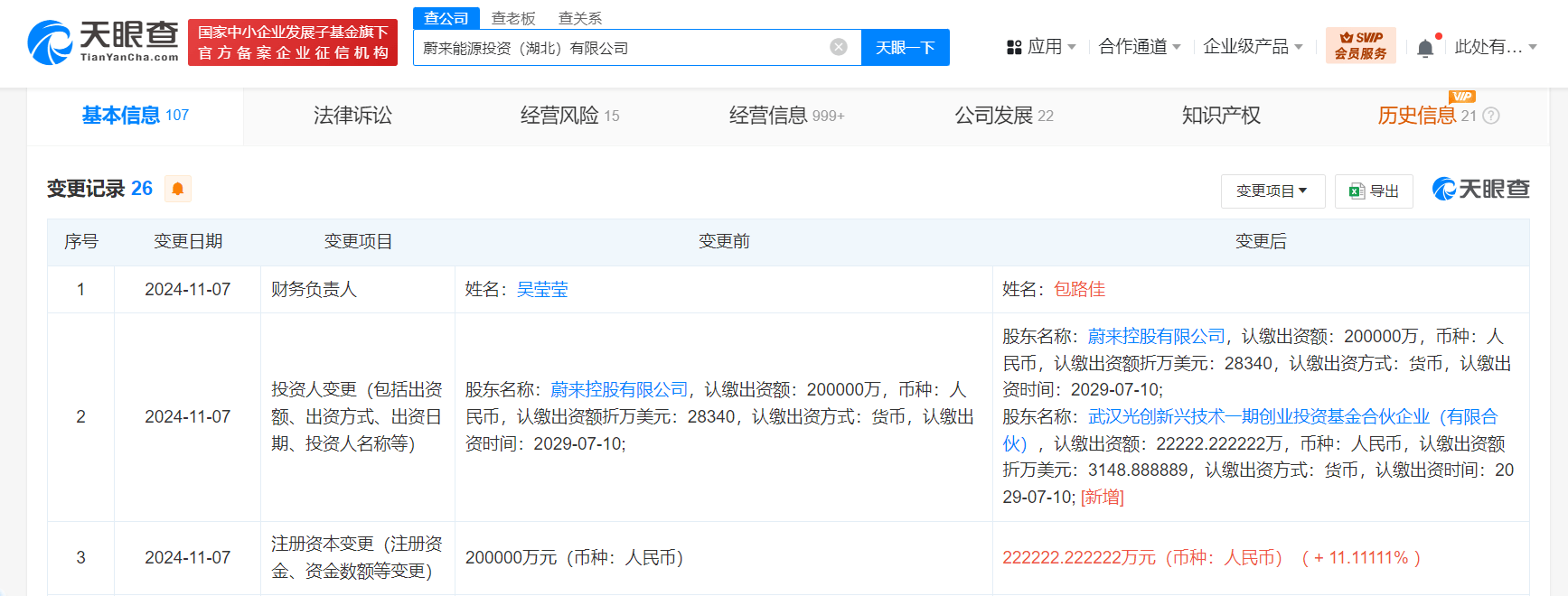1568x596 pixels.
Task: Click the 注册资本变更 change item cell
Action: pyautogui.click(x=357, y=557)
